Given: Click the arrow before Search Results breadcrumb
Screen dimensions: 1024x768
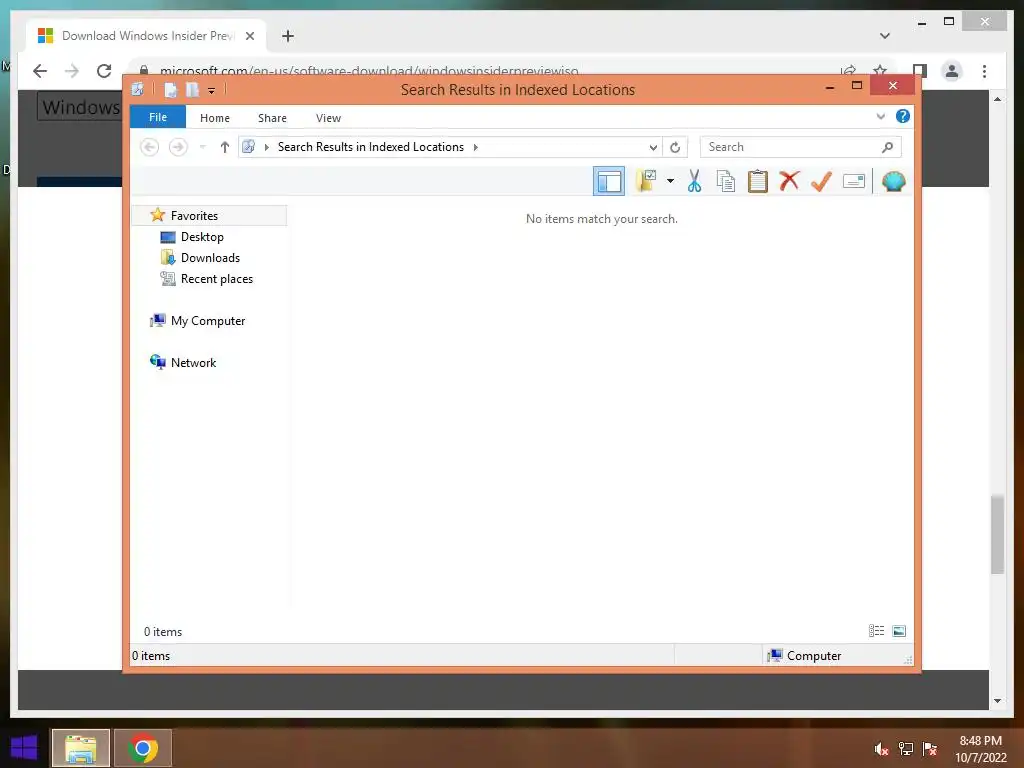Looking at the screenshot, I should 266,147.
